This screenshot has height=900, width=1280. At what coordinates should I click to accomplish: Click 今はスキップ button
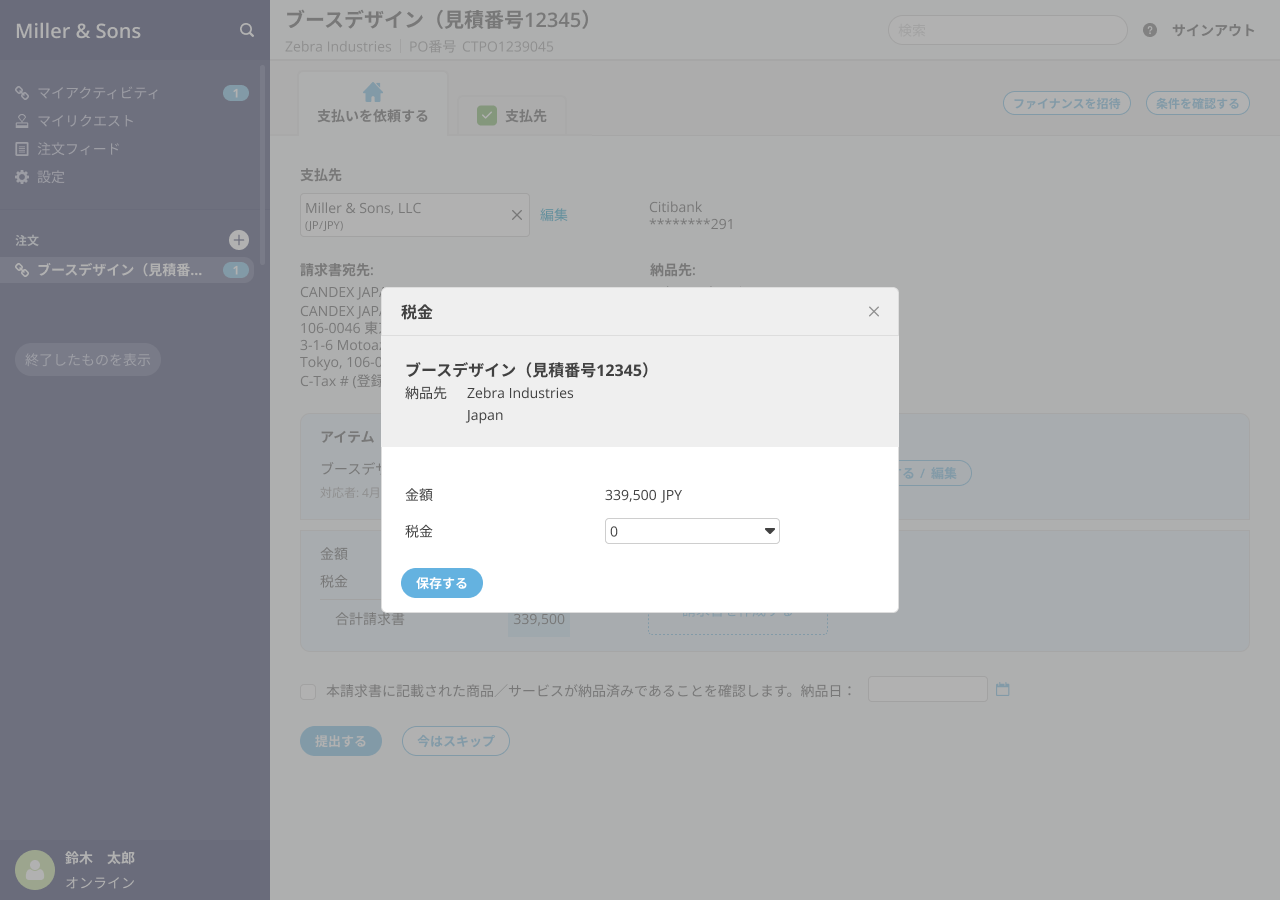[x=456, y=741]
